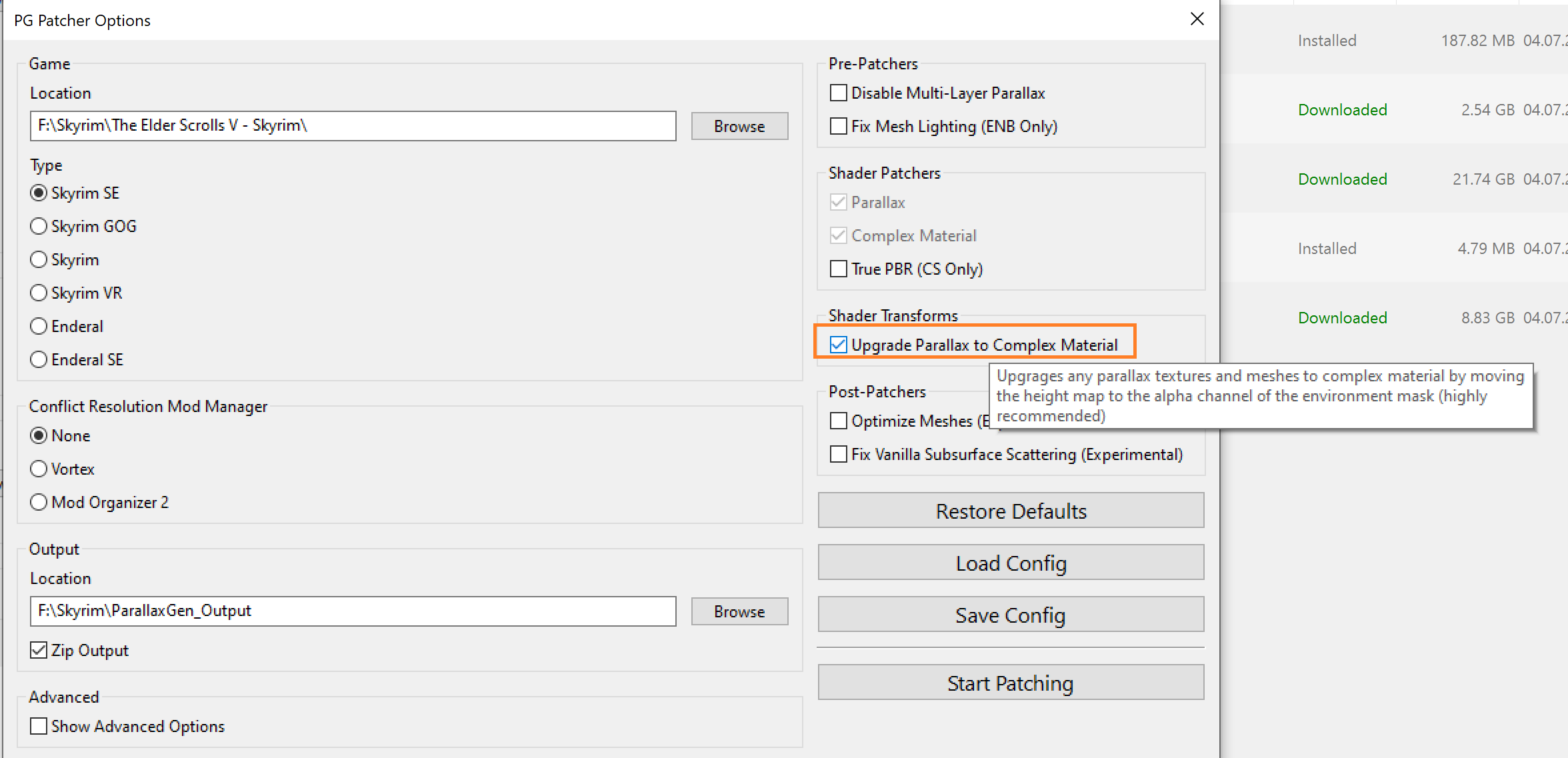The image size is (1568, 758).
Task: Select Vortex as mod manager
Action: (x=39, y=469)
